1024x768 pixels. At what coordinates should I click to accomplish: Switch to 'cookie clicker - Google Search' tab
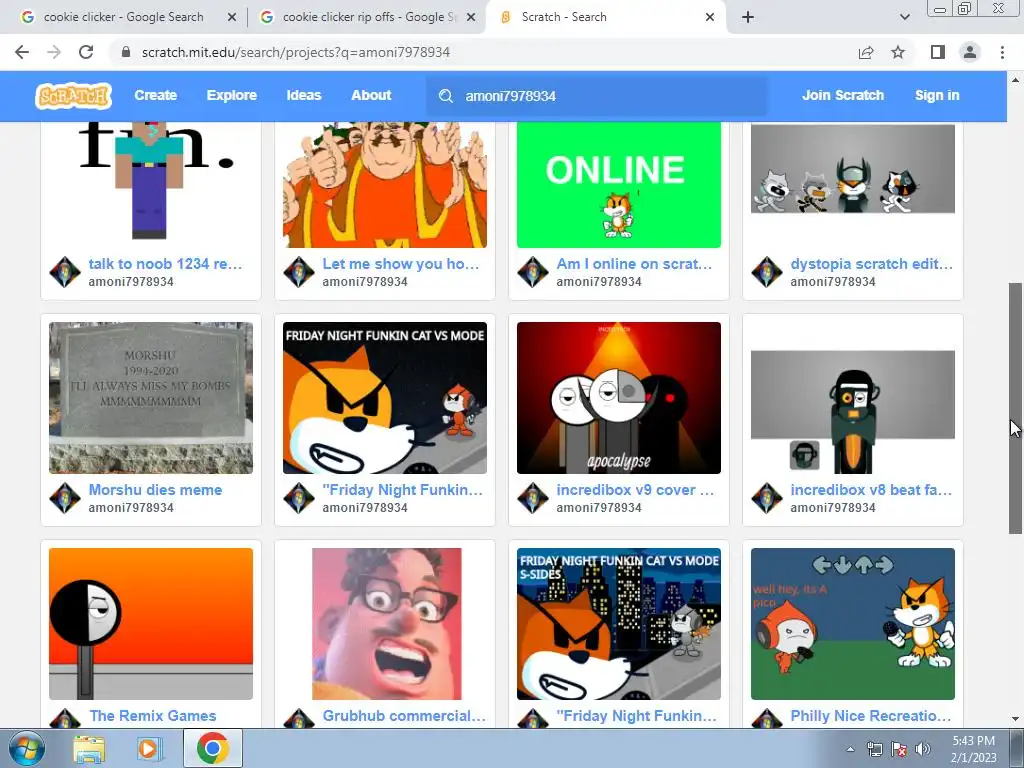[x=123, y=17]
